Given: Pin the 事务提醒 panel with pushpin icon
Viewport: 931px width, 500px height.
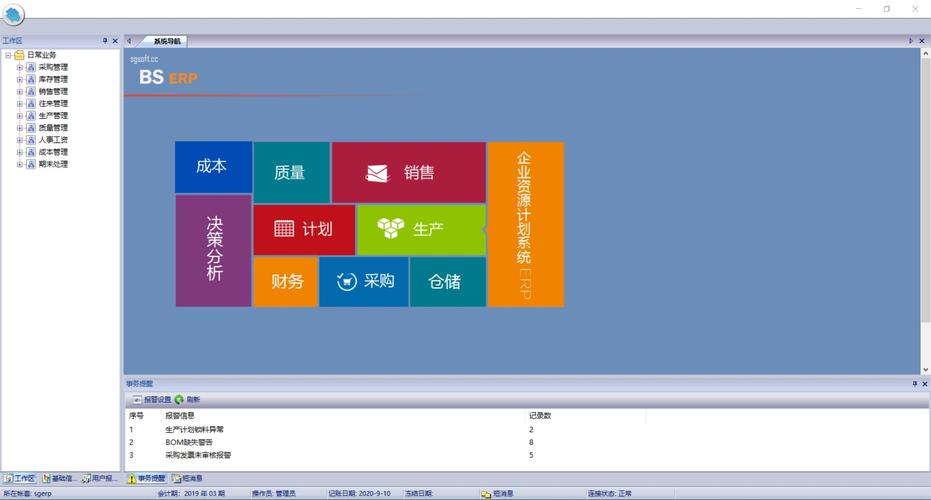Looking at the screenshot, I should 914,384.
